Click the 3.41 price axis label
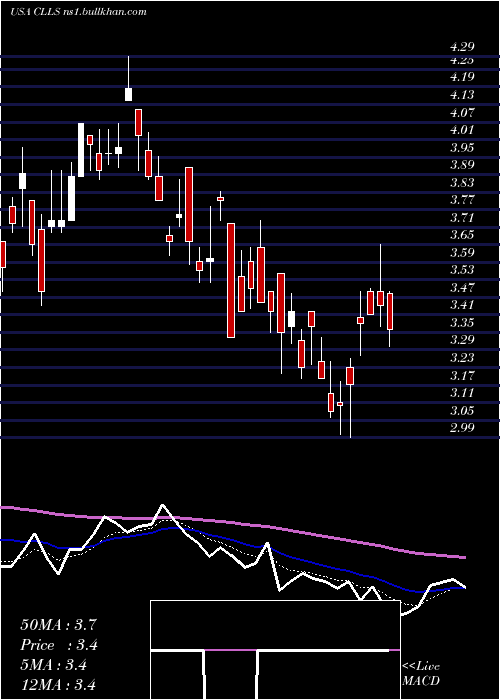The image size is (500, 700). coord(462,305)
